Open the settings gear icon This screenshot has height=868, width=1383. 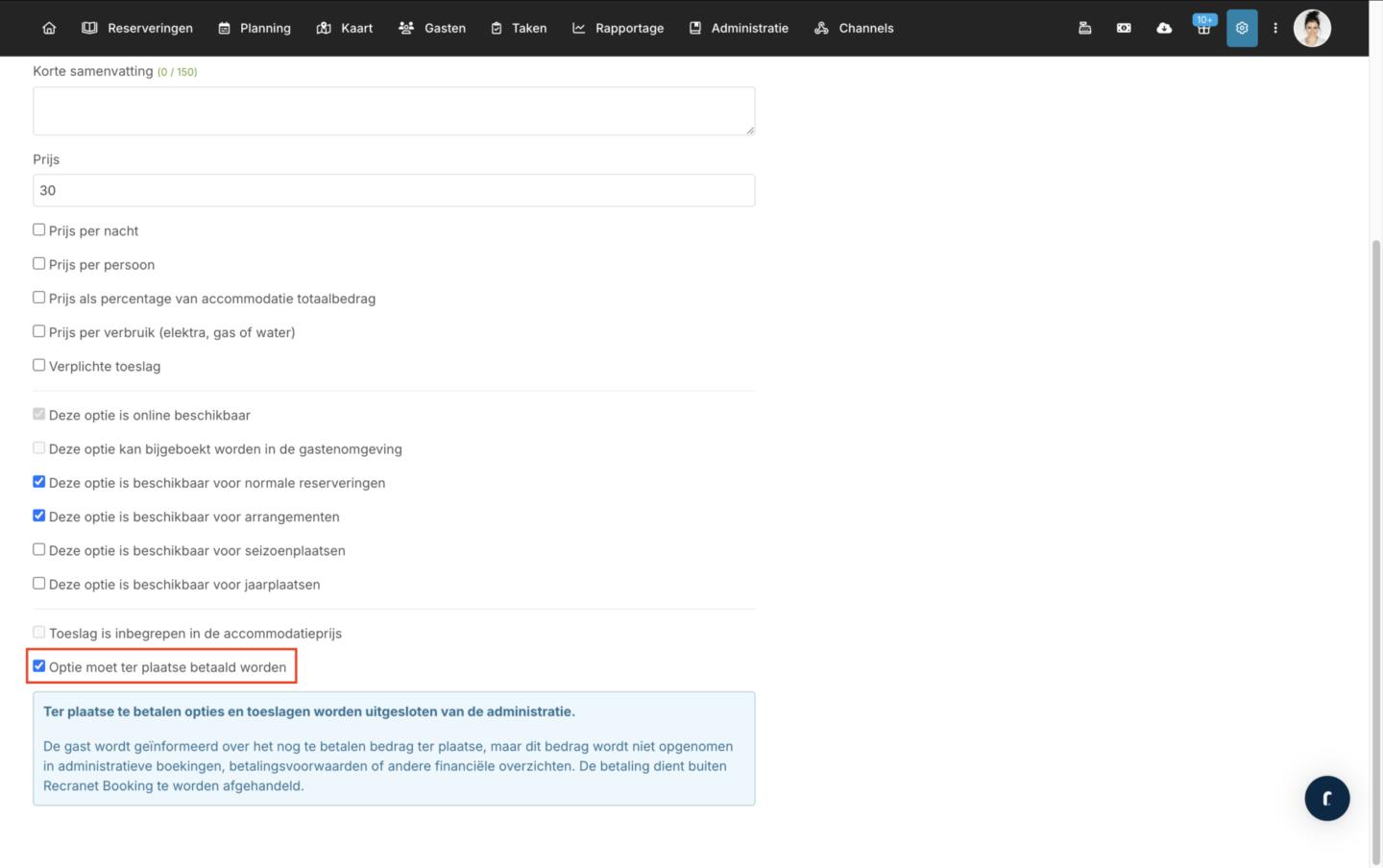1242,28
